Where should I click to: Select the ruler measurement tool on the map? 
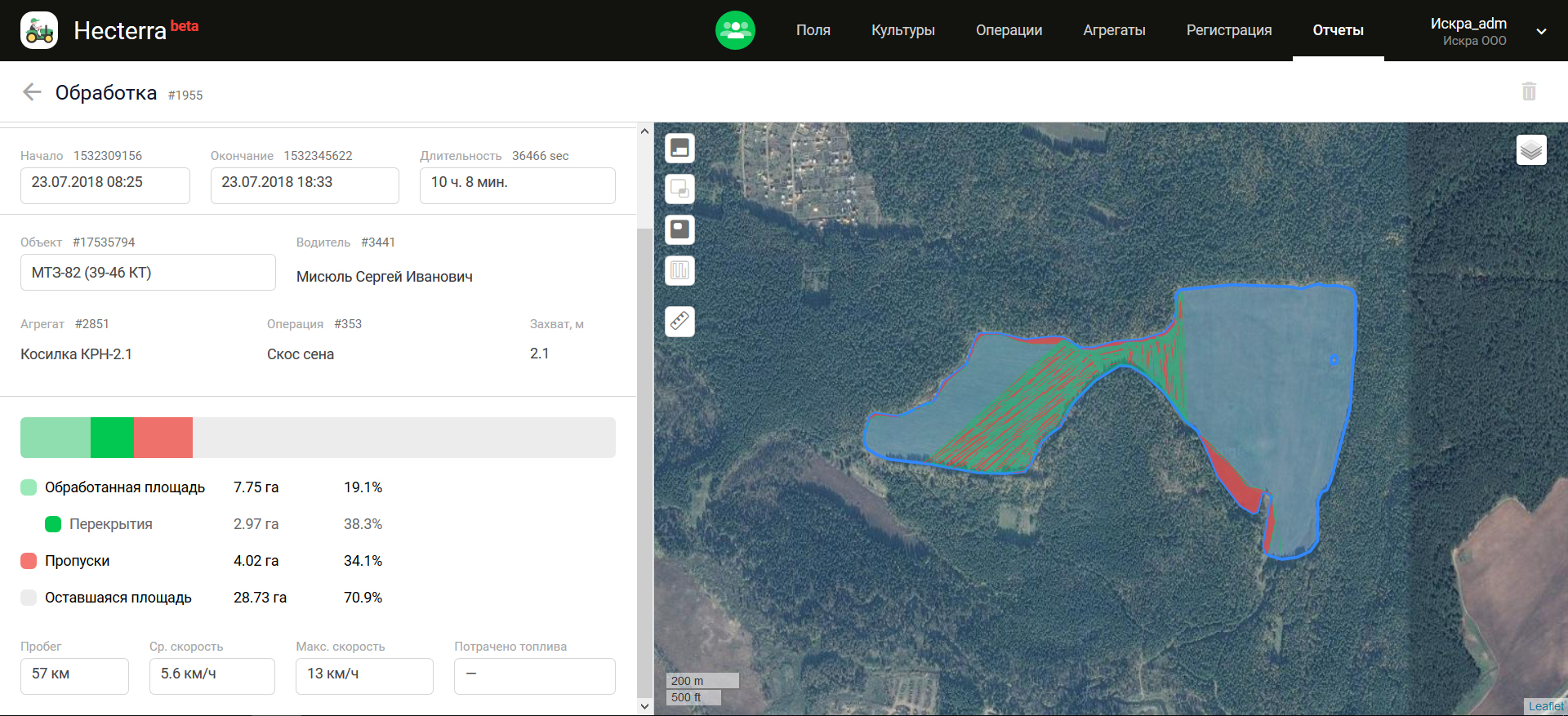click(x=679, y=321)
